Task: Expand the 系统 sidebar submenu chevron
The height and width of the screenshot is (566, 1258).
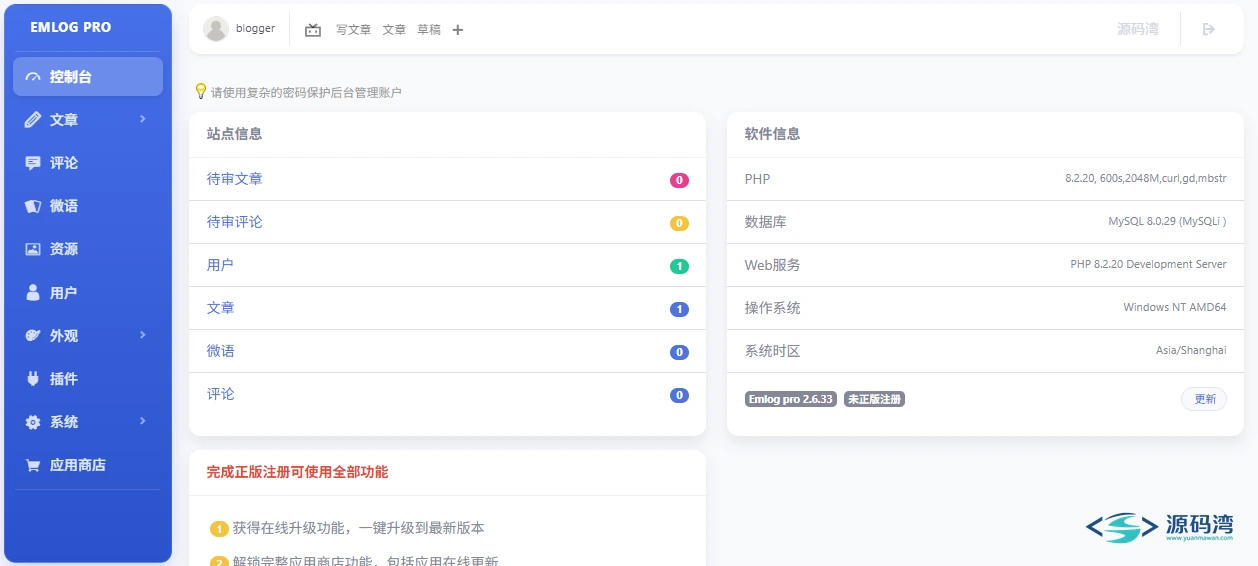Action: click(x=143, y=421)
